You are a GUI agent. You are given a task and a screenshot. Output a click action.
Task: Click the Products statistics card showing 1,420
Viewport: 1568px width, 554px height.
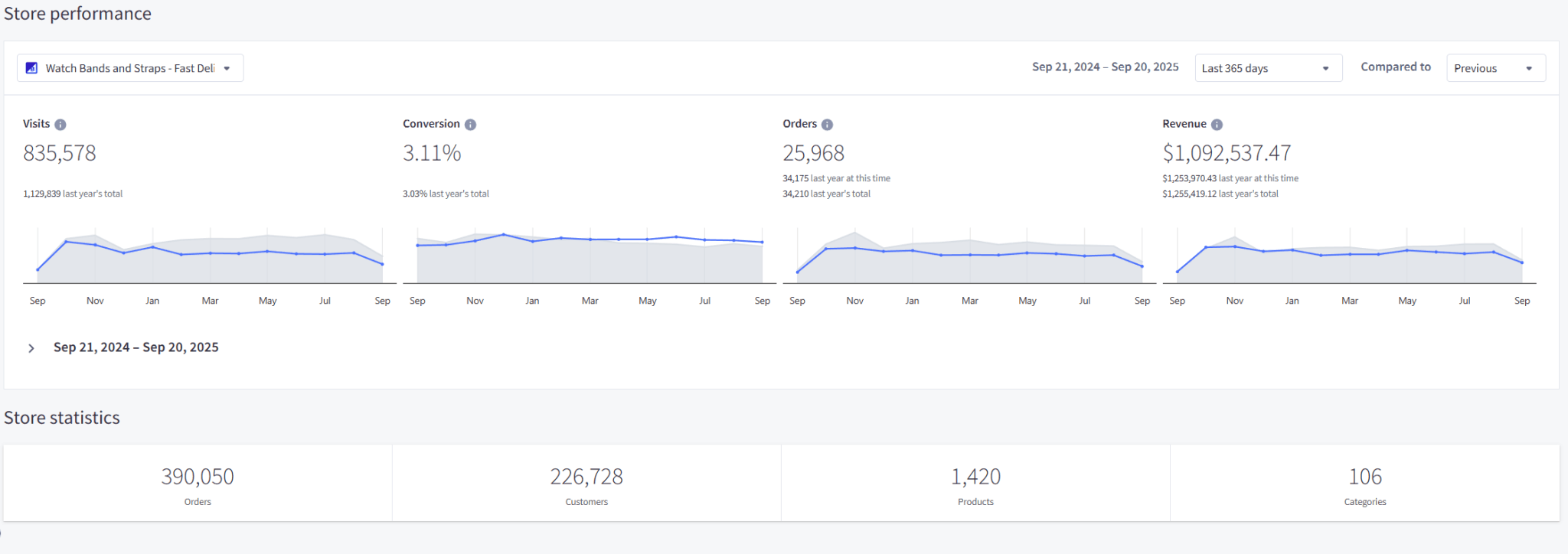click(x=975, y=484)
